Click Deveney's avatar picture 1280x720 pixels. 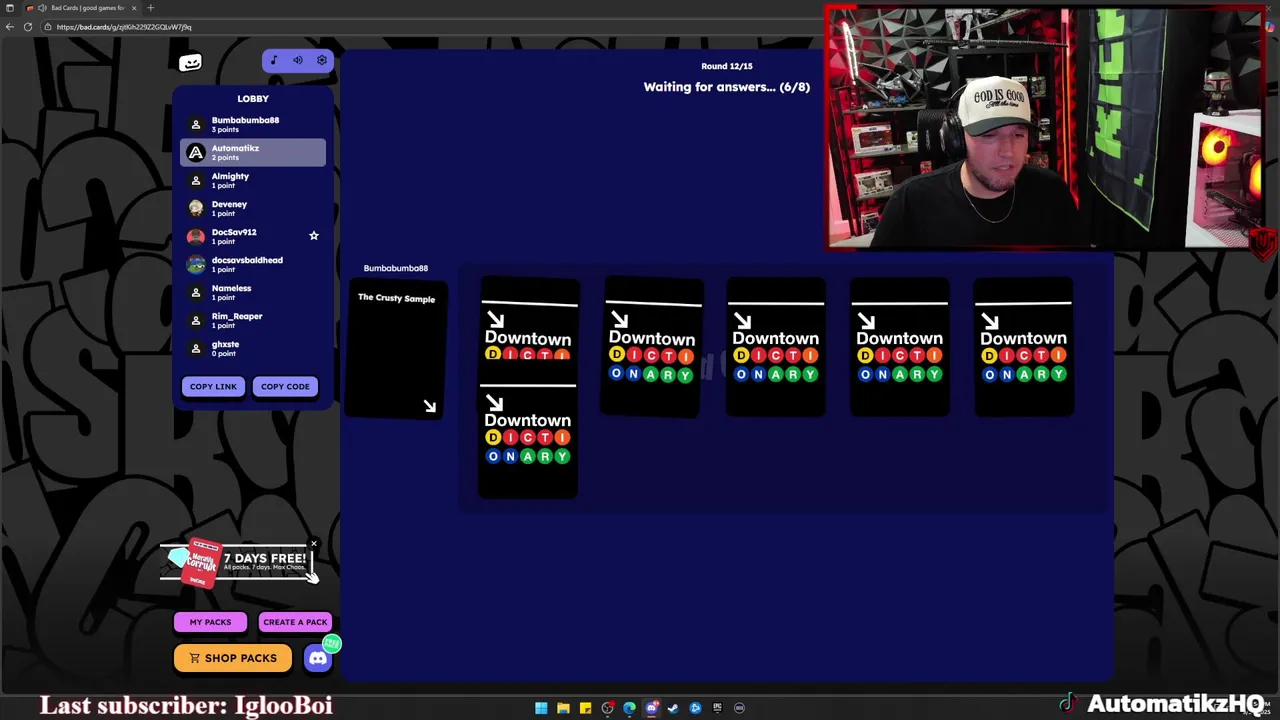coord(196,208)
